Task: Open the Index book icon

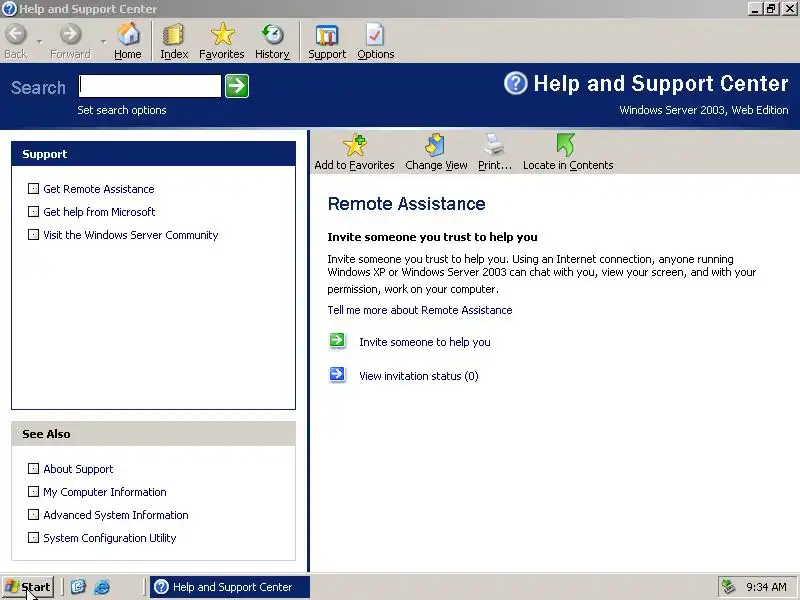Action: point(173,35)
